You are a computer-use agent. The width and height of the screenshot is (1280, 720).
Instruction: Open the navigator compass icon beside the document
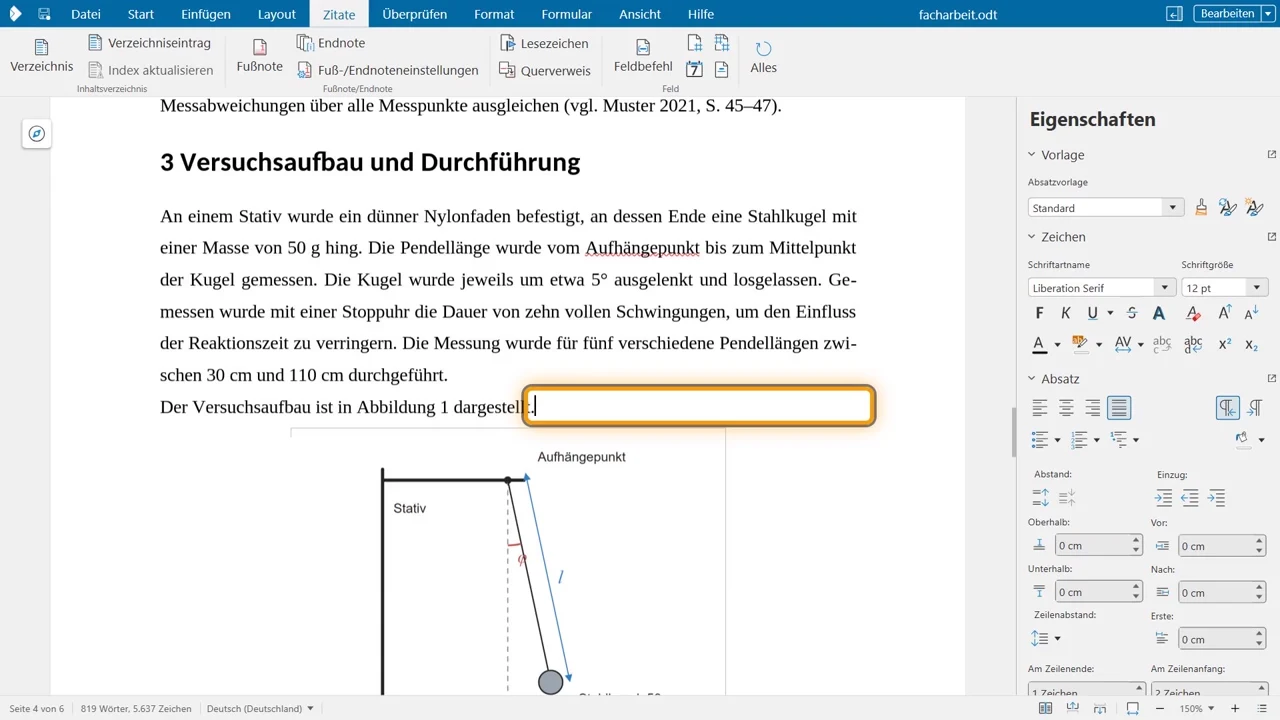point(37,134)
